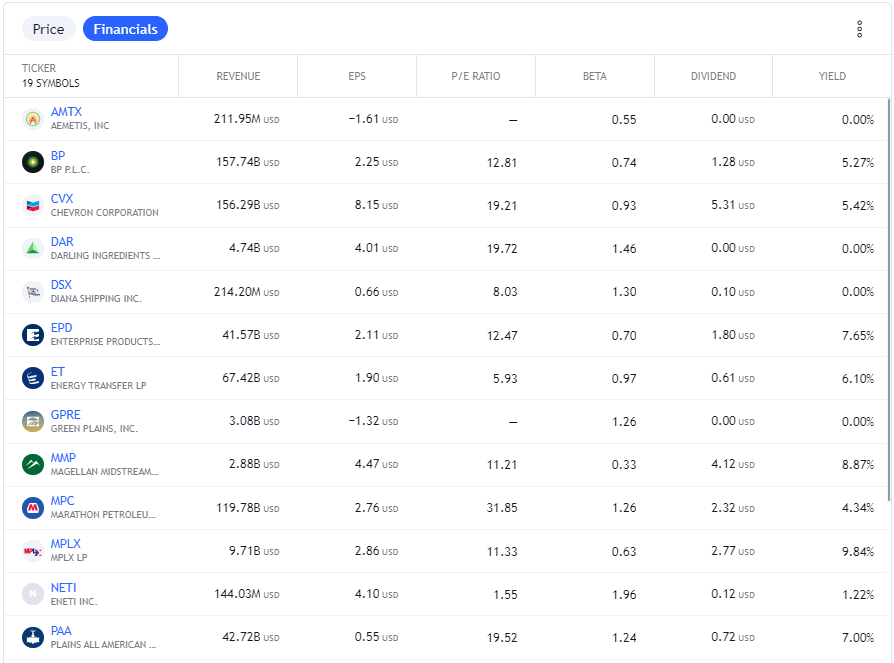894x663 pixels.
Task: Open the three-dot more options menu
Action: pyautogui.click(x=859, y=29)
